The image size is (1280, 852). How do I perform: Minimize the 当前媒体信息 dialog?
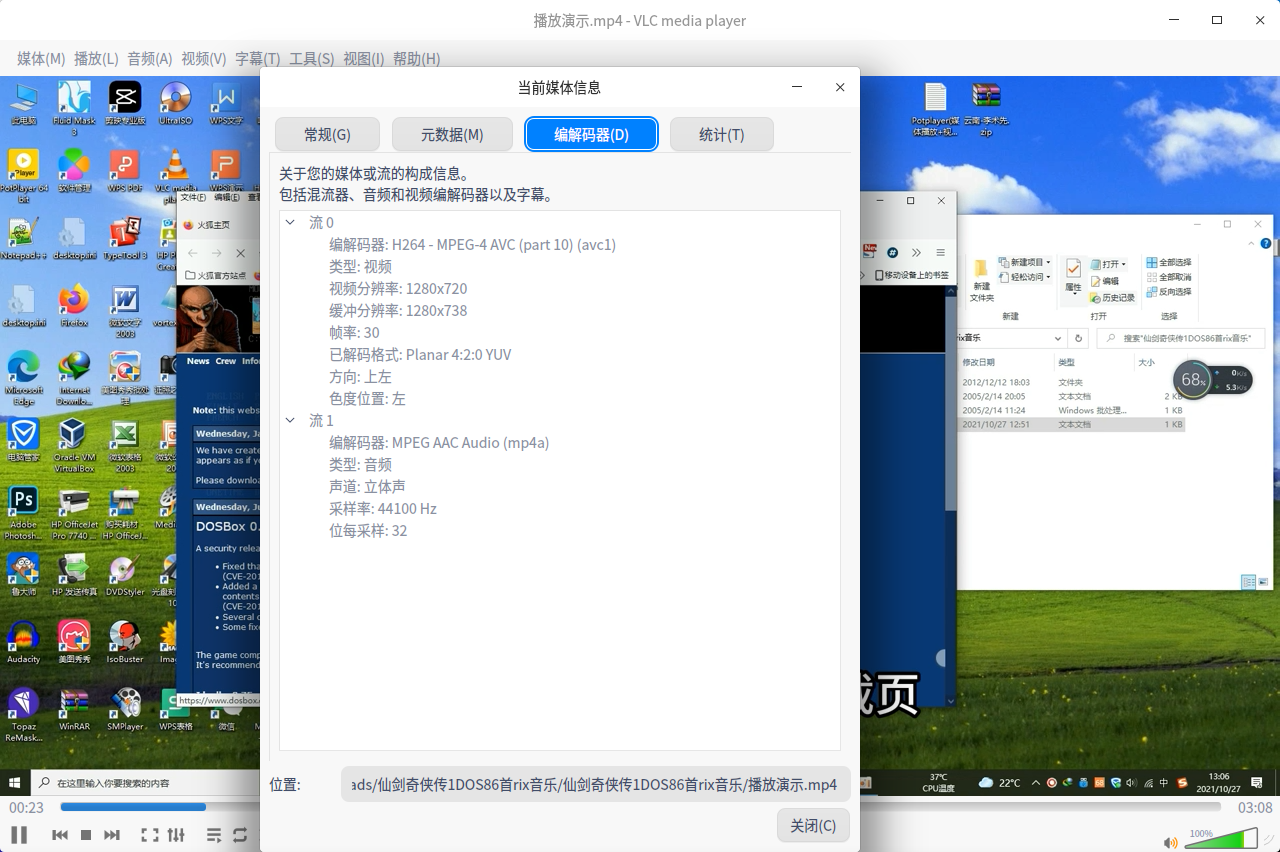click(798, 87)
